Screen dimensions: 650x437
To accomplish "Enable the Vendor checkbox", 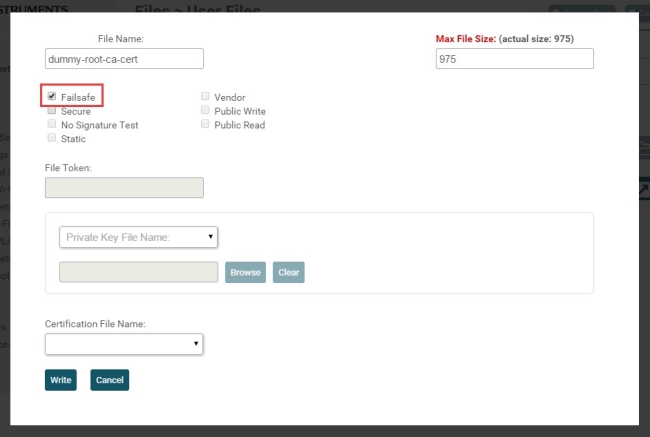I will (205, 97).
